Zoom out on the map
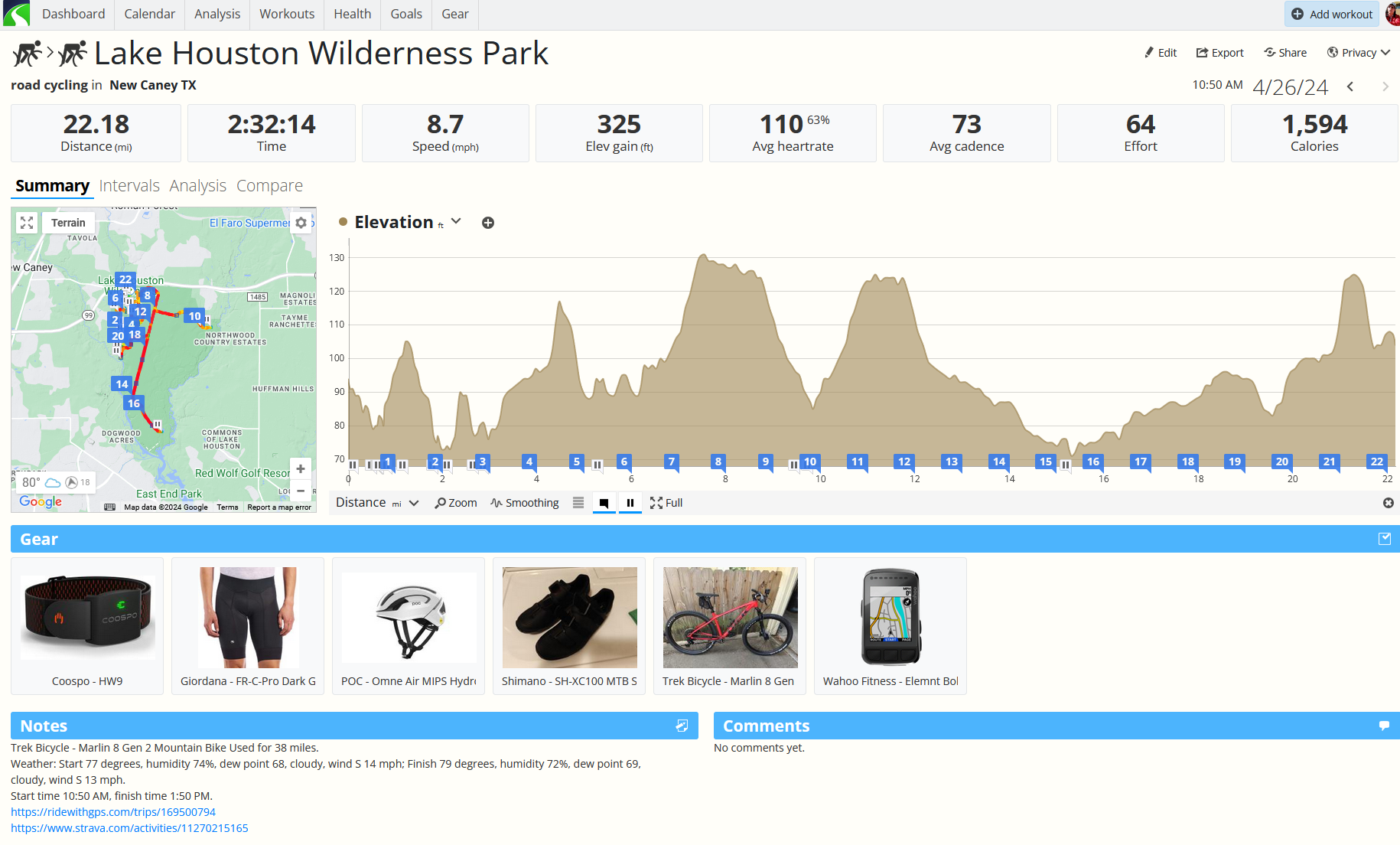This screenshot has width=1400, height=845. [x=301, y=491]
